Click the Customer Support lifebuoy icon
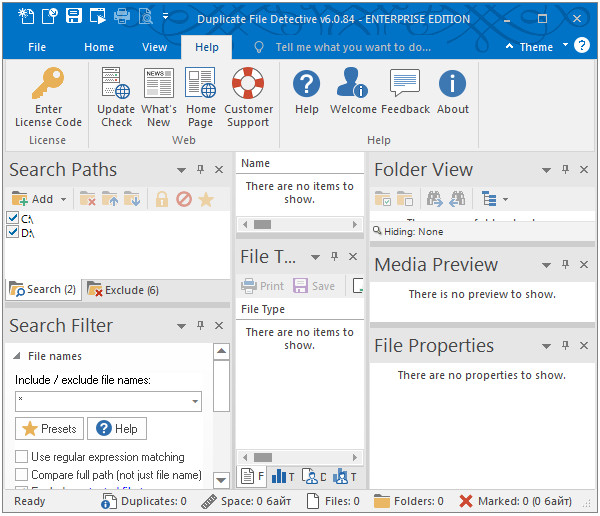The width and height of the screenshot is (600, 516). pos(248,84)
